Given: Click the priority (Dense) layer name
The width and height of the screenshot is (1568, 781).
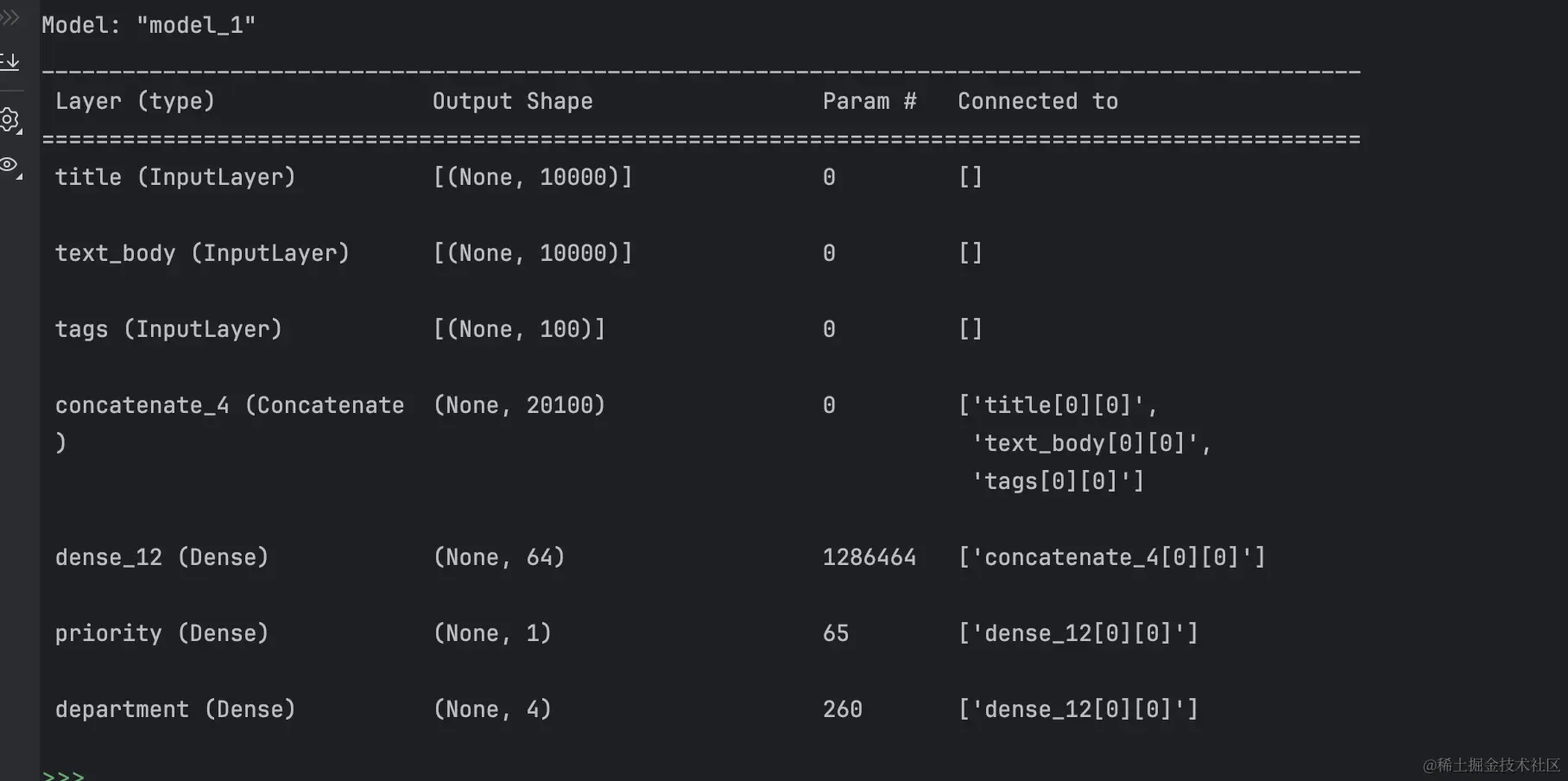Looking at the screenshot, I should 161,633.
